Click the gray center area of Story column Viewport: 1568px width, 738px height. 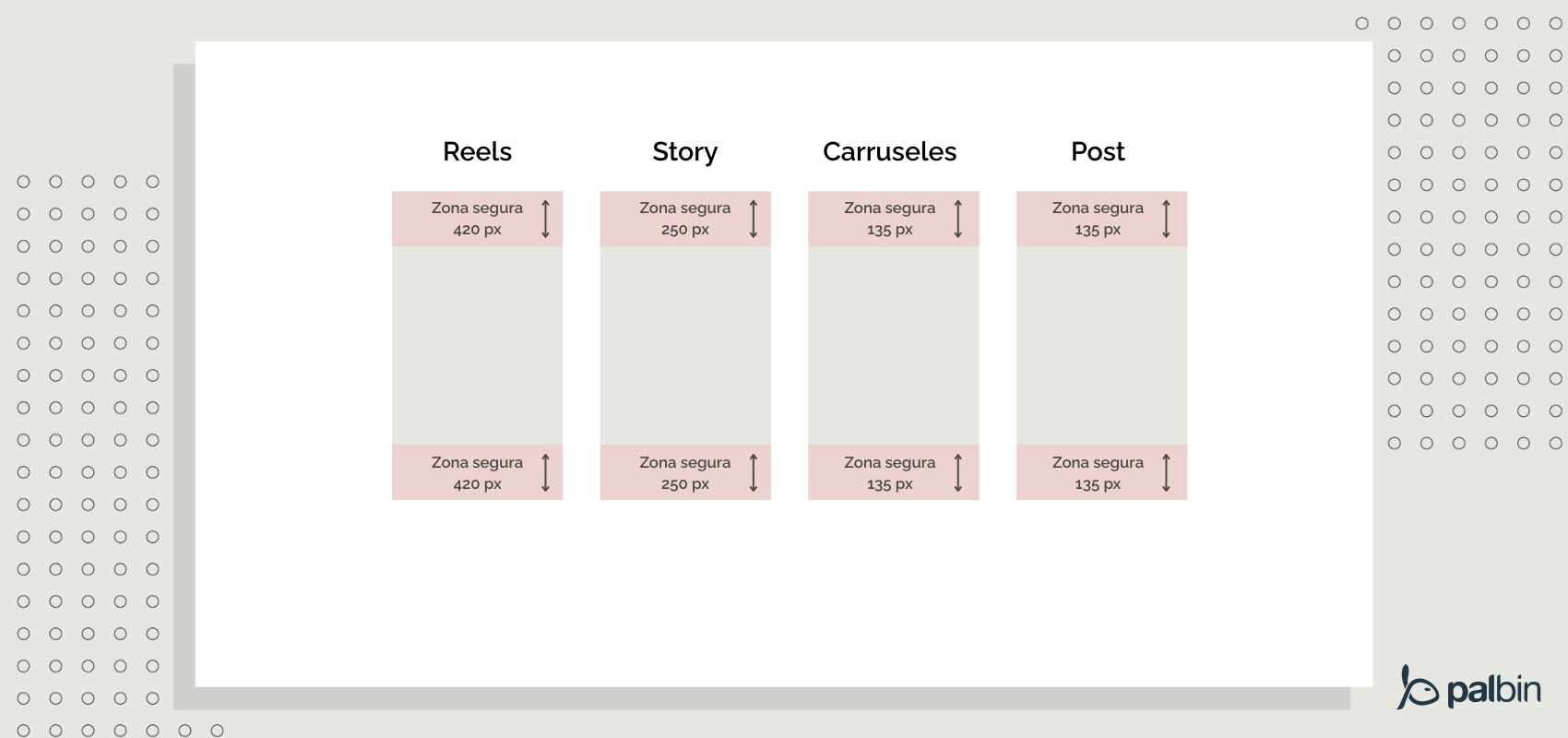coord(685,345)
